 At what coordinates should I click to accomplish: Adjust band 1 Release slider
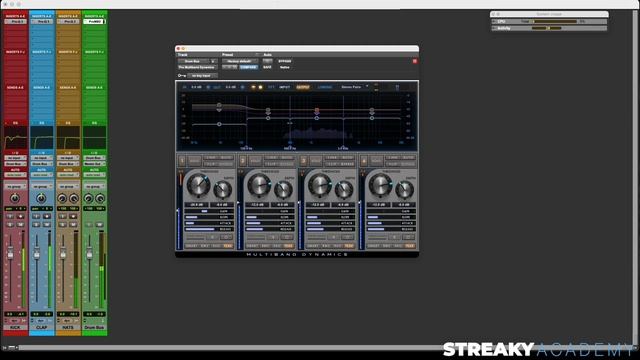click(x=209, y=229)
